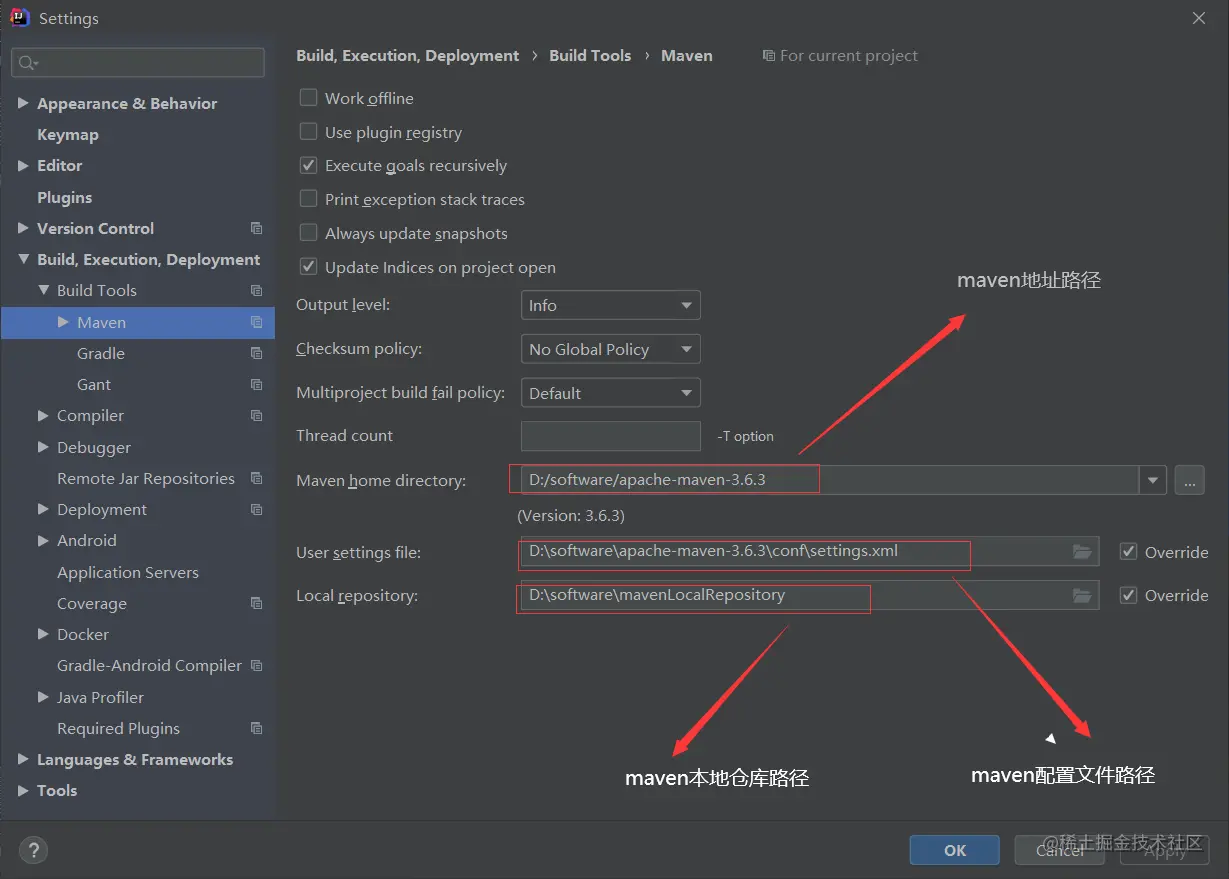Click the IntelliJ logo in title bar
This screenshot has height=879, width=1229.
coord(19,18)
